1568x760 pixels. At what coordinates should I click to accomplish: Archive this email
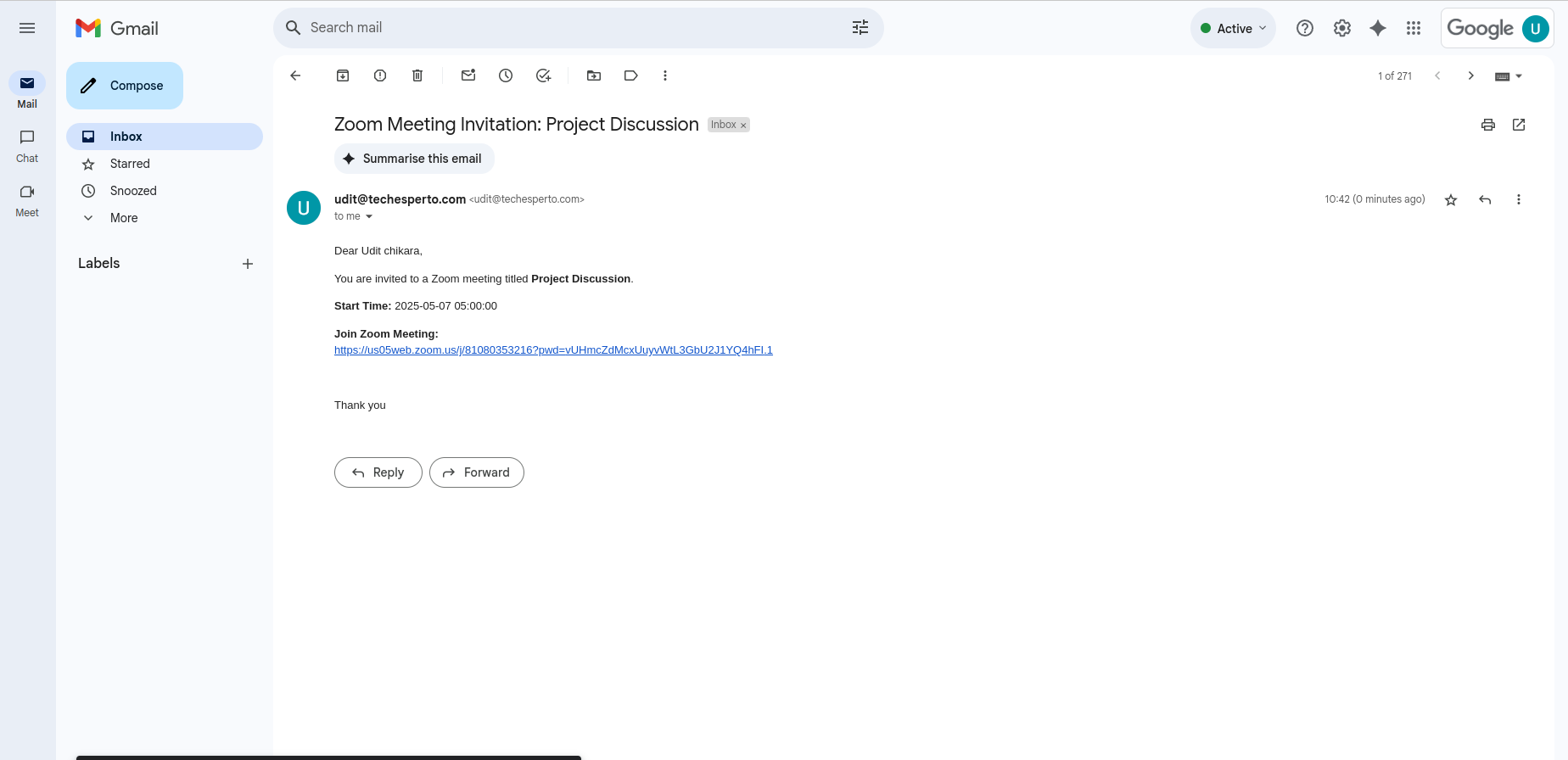343,75
